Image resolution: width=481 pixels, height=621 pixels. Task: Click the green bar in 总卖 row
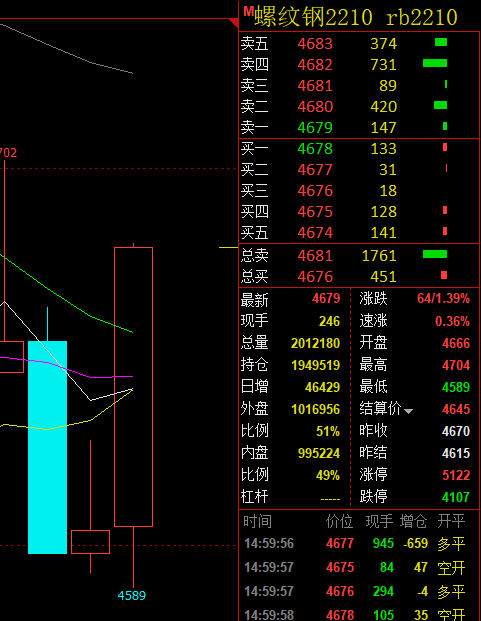click(x=435, y=254)
